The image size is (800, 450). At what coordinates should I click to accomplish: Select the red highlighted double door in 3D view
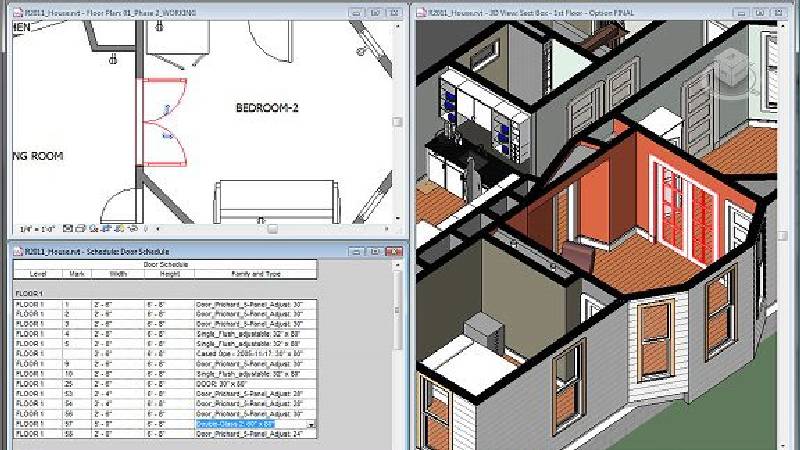tap(684, 212)
